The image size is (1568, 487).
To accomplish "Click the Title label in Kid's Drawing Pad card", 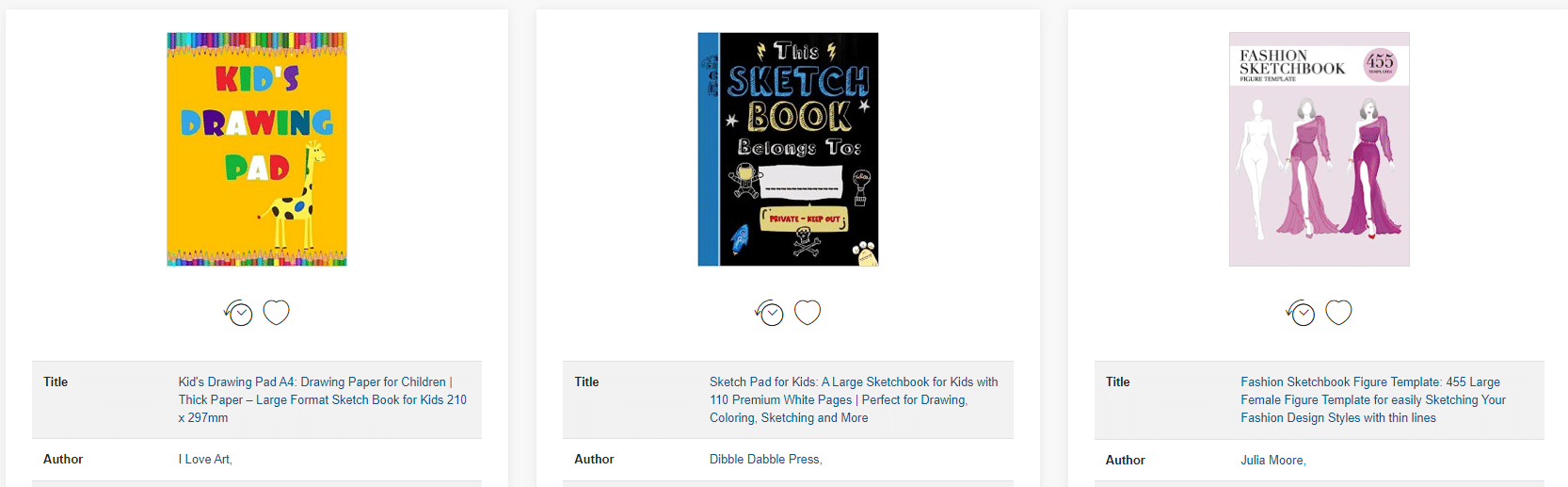I will click(x=56, y=381).
